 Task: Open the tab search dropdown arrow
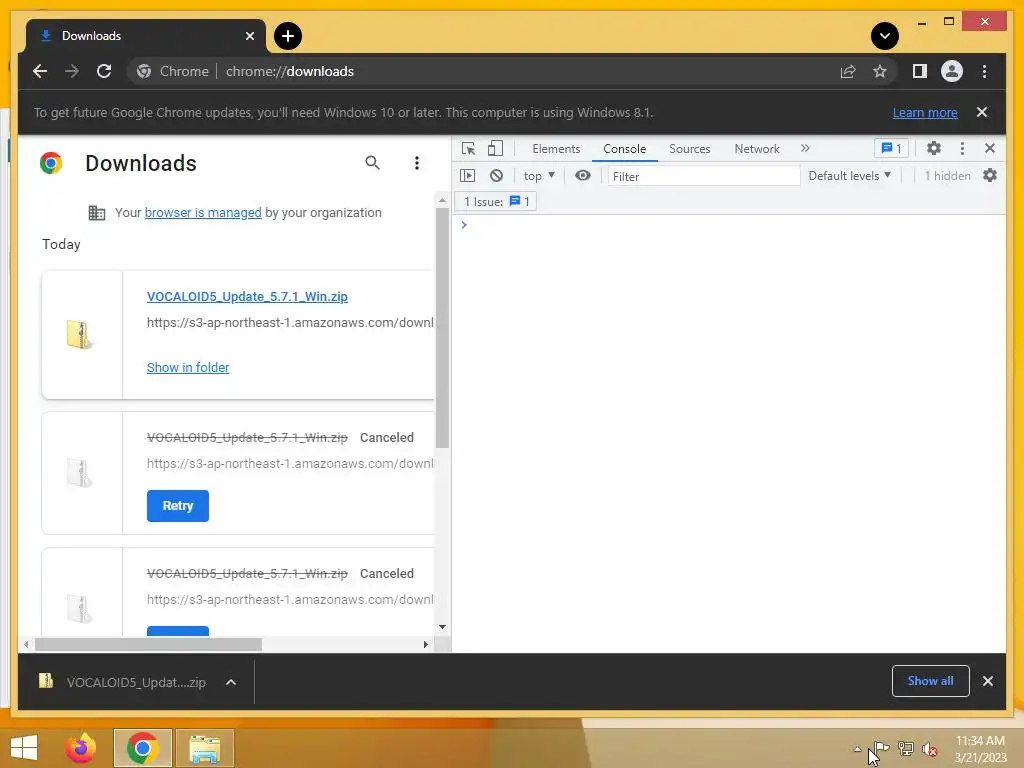click(x=884, y=36)
